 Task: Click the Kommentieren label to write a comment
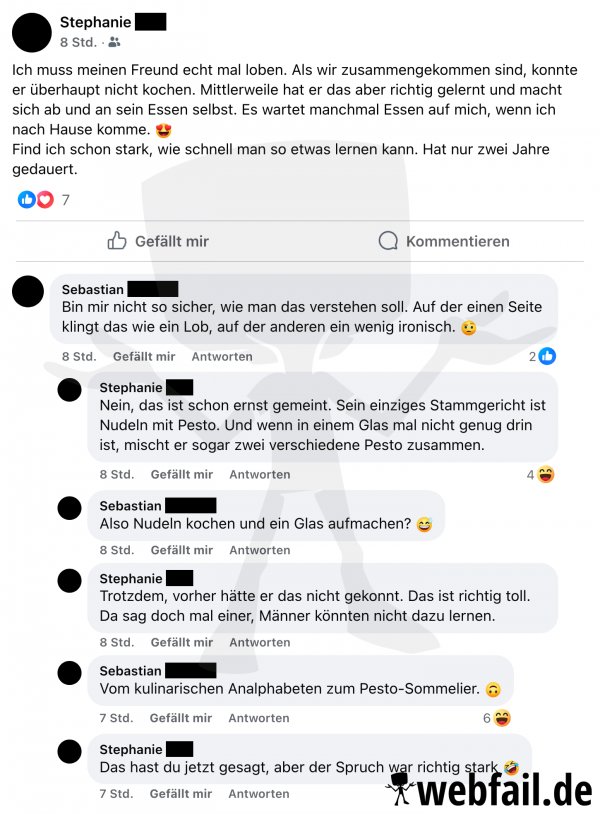457,241
